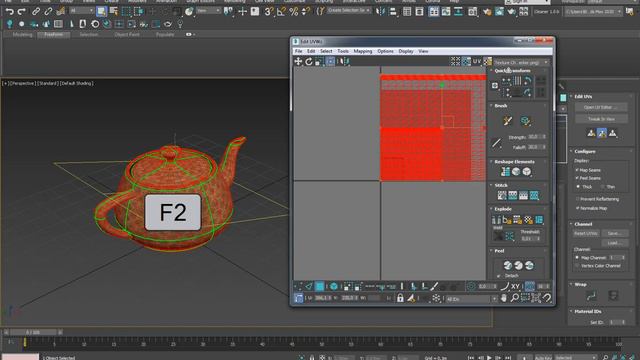
Task: Select the Thick radio button
Action: click(578, 187)
